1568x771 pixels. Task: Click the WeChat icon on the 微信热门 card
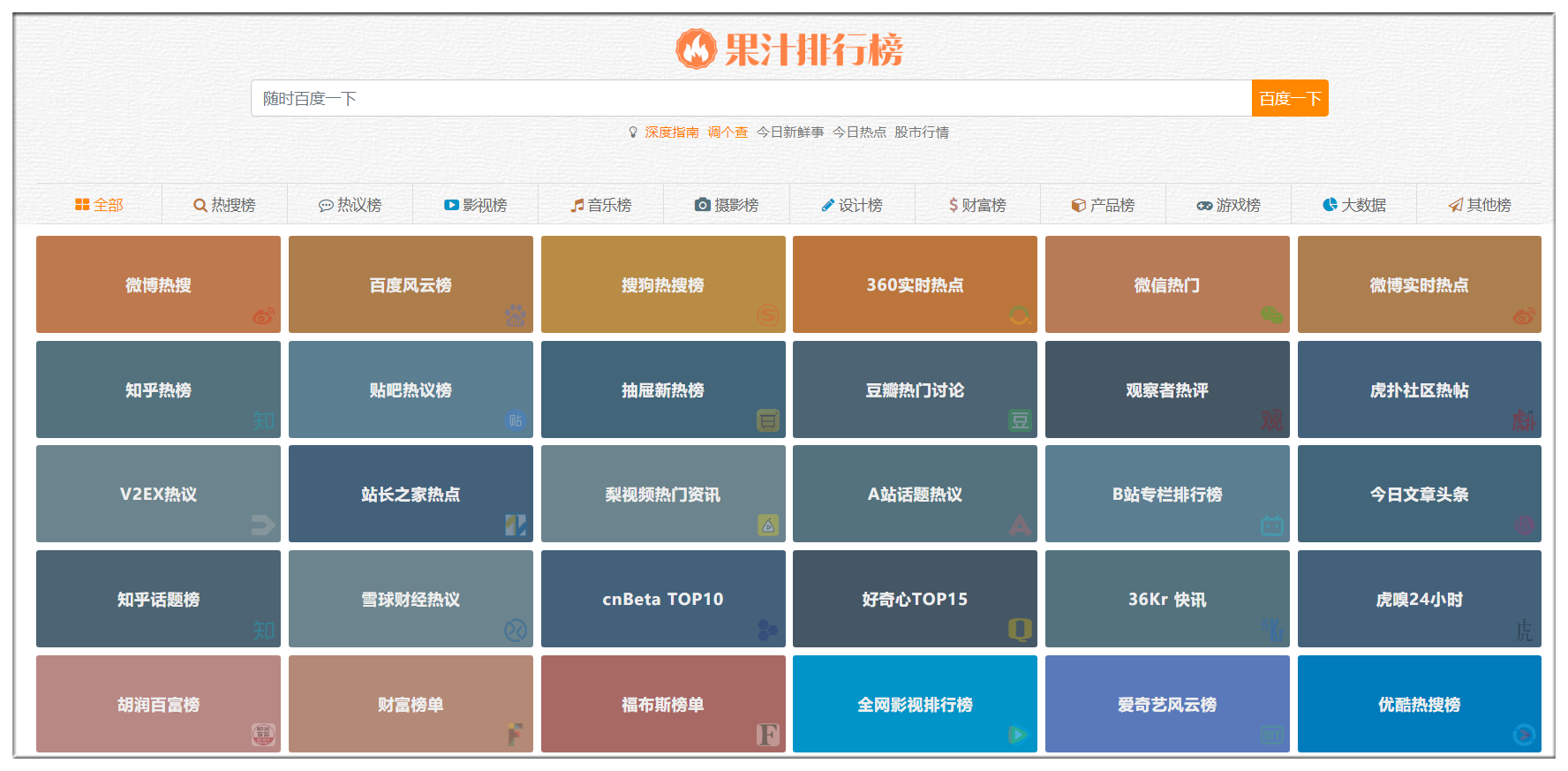coord(1272,315)
